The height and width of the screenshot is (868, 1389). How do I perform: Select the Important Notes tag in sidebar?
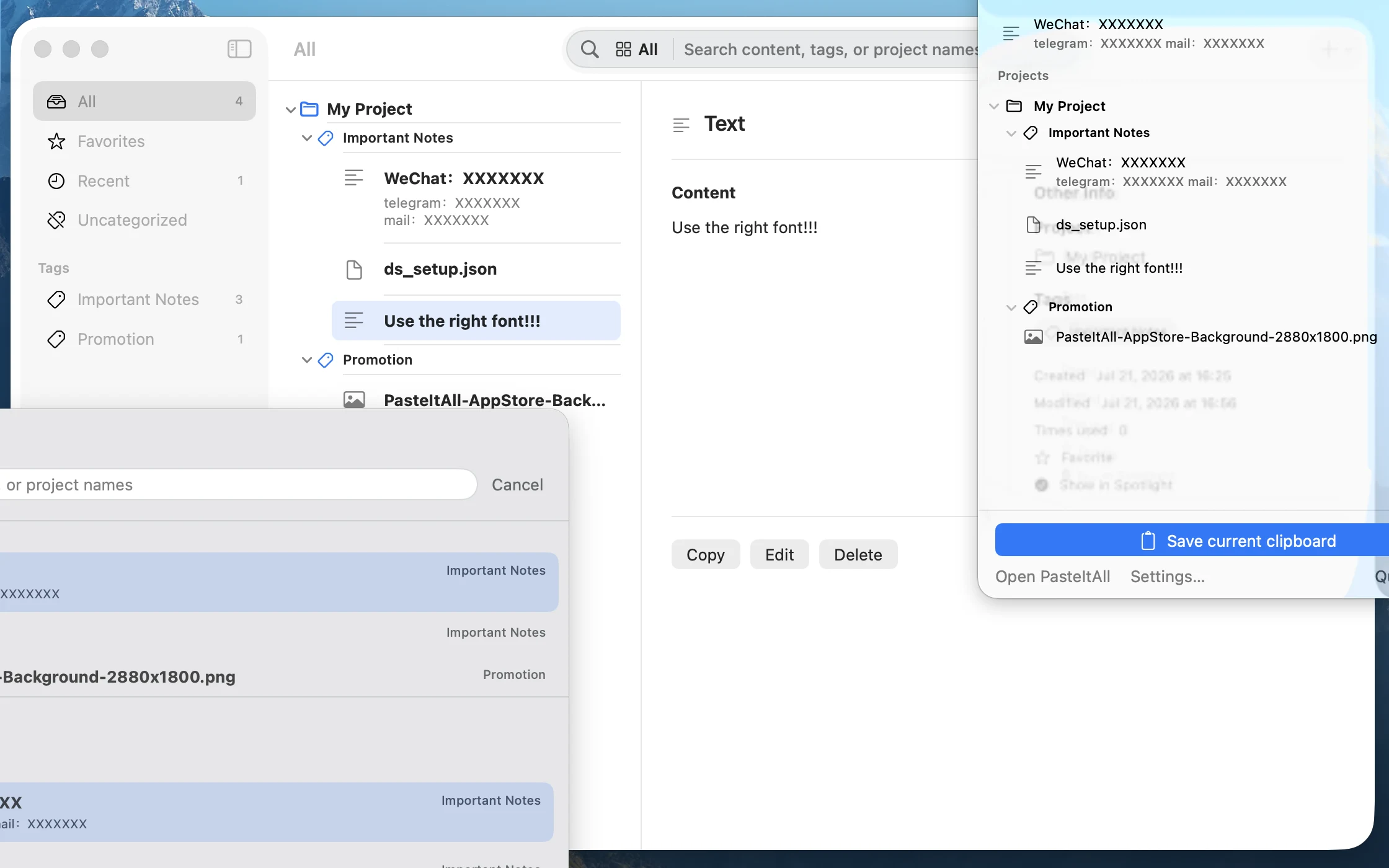point(144,299)
